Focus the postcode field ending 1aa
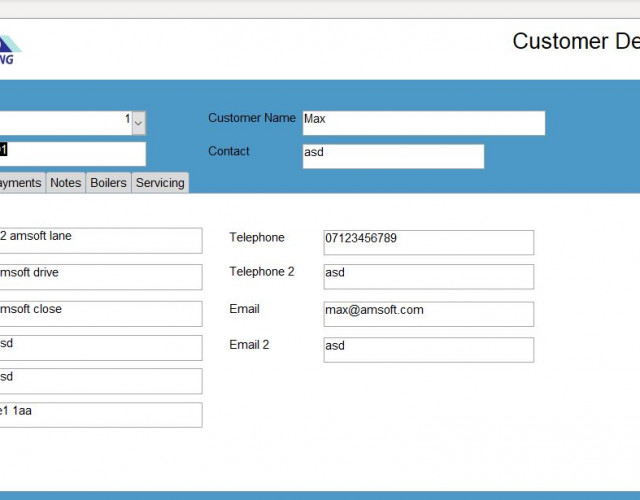640x500 pixels. pyautogui.click(x=100, y=415)
